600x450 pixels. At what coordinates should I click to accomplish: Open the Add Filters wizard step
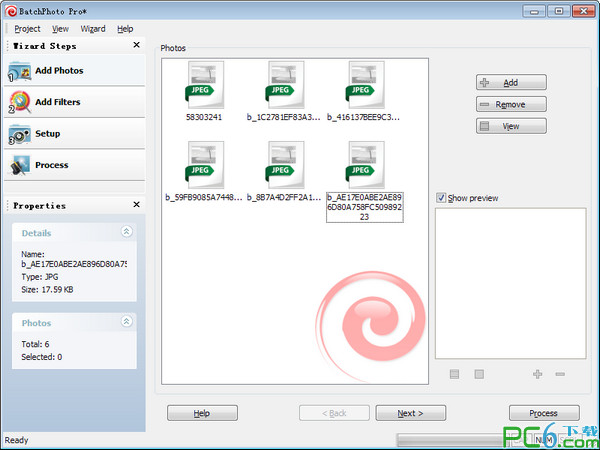[75, 102]
